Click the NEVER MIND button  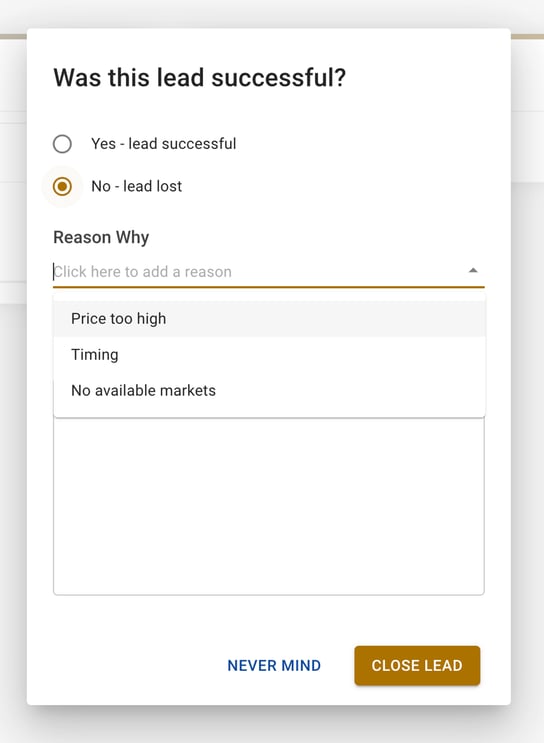point(274,665)
